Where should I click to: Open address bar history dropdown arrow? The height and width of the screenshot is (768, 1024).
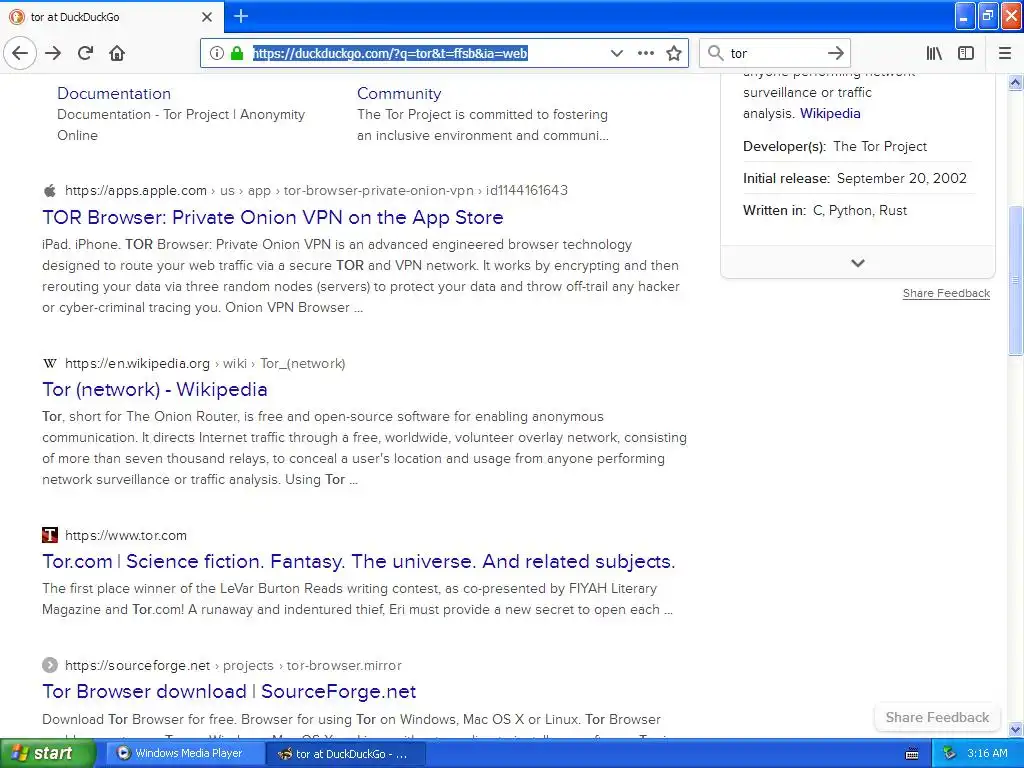point(616,53)
